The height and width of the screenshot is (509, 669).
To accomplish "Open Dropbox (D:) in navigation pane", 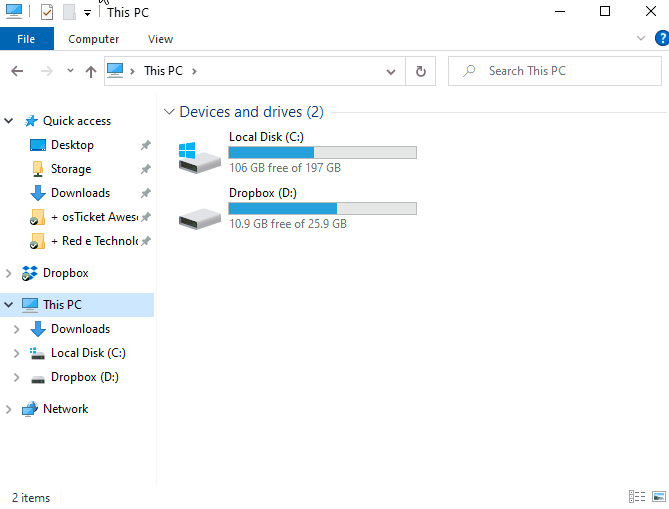I will (85, 377).
